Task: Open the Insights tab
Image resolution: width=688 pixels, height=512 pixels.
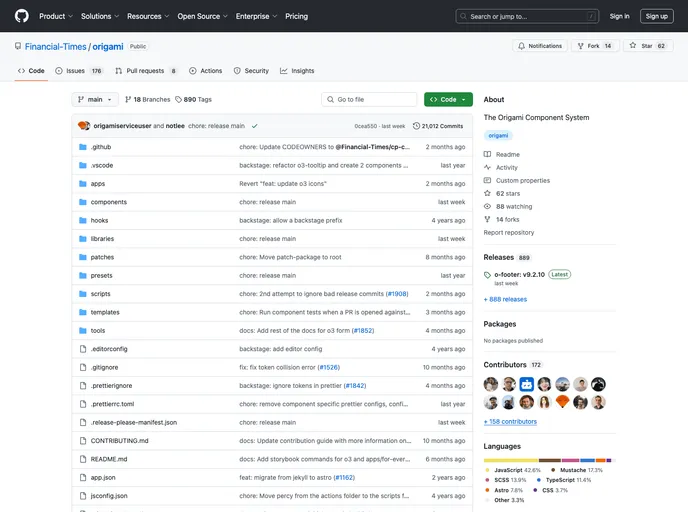Action: pos(297,71)
